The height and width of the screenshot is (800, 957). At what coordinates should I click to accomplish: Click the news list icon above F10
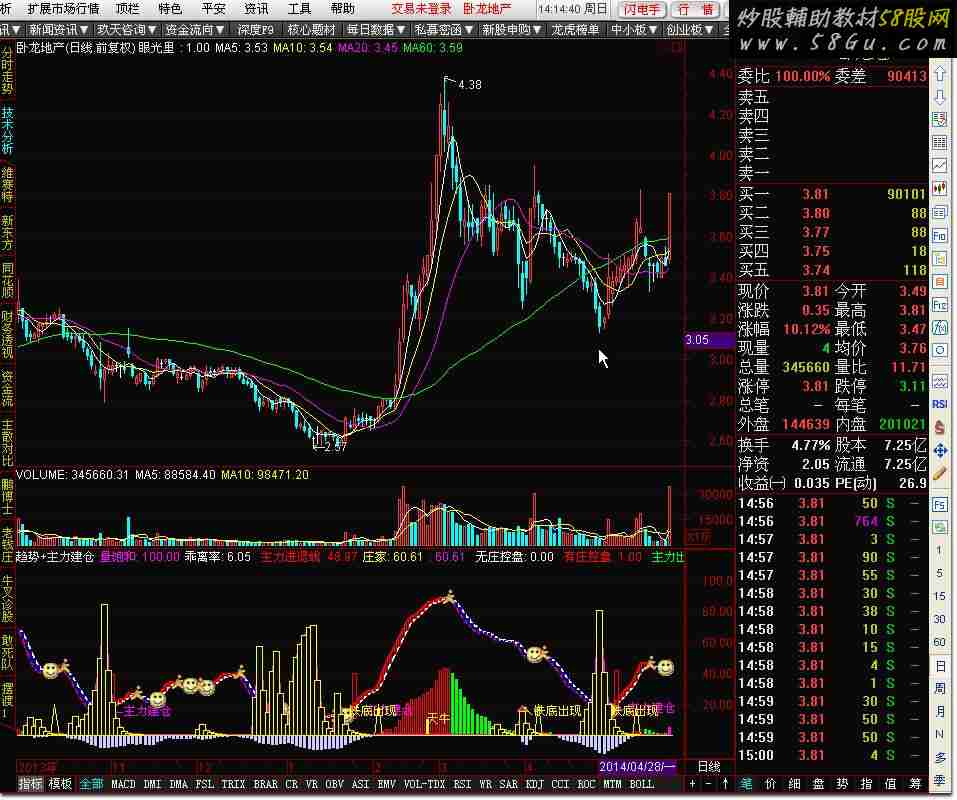[940, 212]
